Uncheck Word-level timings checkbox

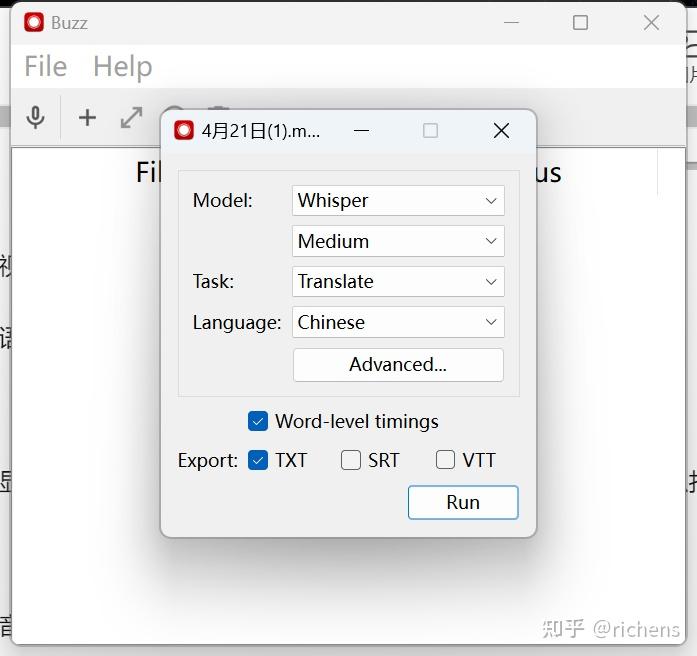click(x=258, y=421)
